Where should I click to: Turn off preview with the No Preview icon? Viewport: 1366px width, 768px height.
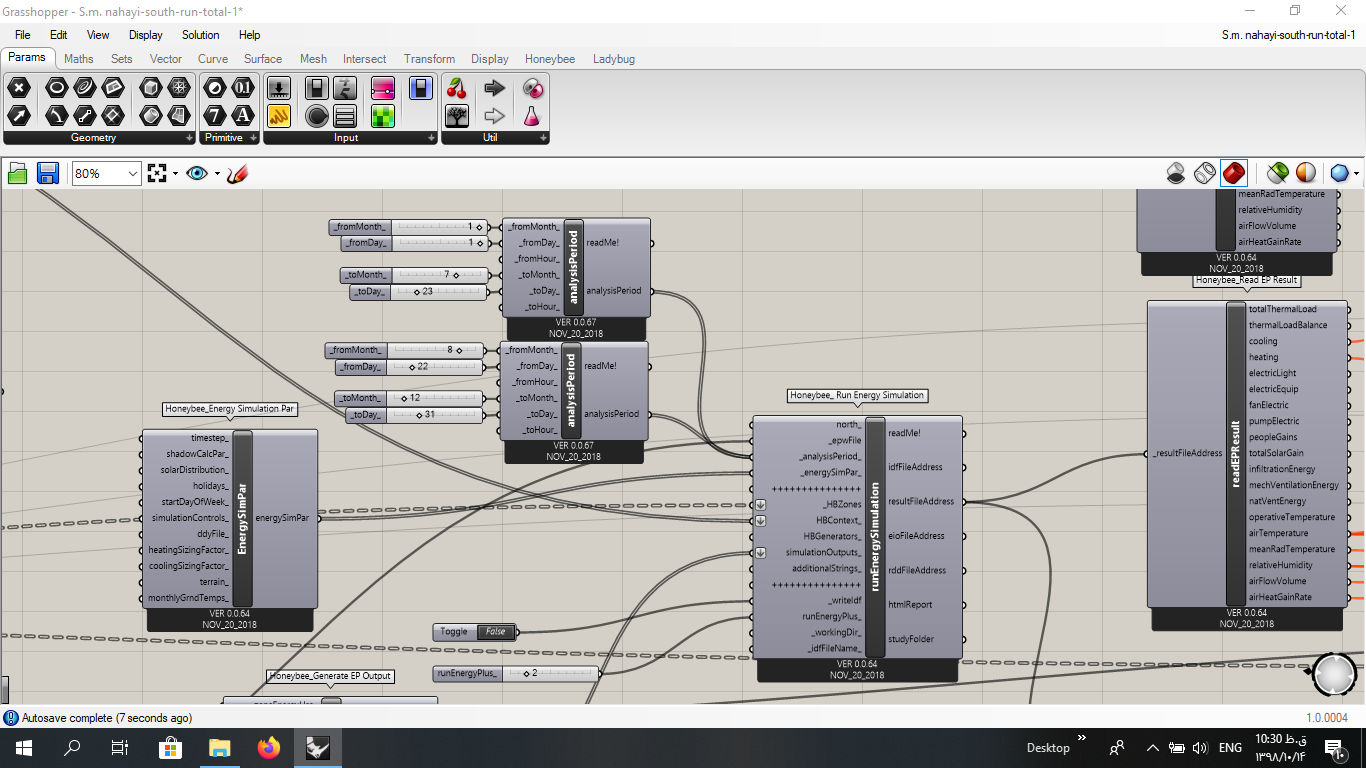(x=1177, y=173)
